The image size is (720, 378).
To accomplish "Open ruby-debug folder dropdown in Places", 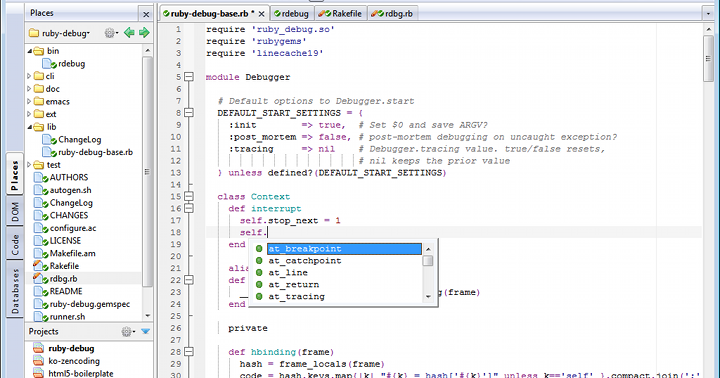I will pyautogui.click(x=59, y=33).
